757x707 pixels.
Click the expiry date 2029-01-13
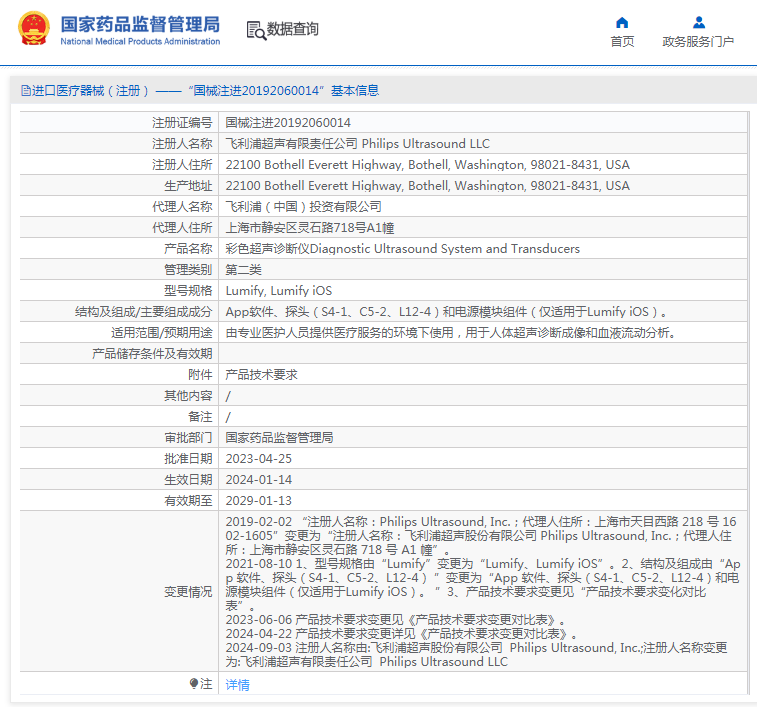[259, 501]
